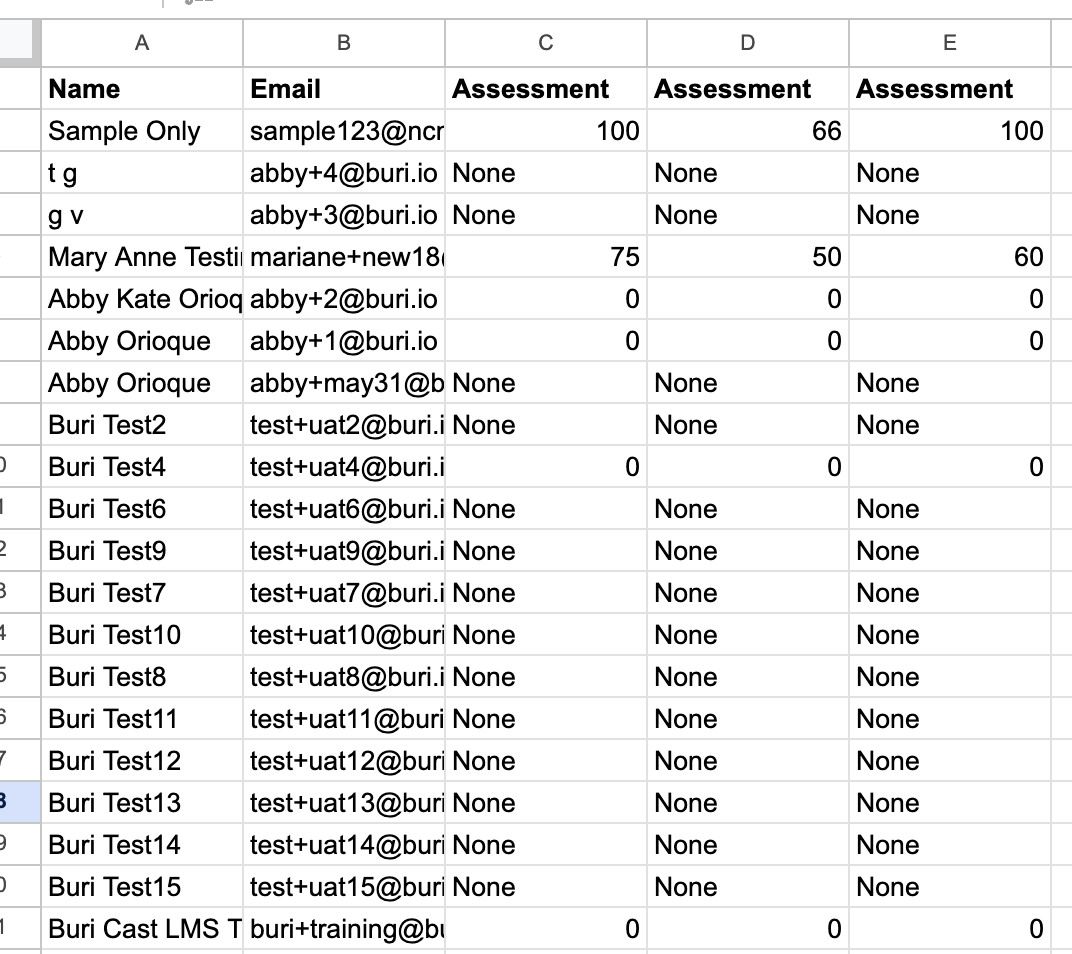Select the Sample Only name cell

[142, 131]
